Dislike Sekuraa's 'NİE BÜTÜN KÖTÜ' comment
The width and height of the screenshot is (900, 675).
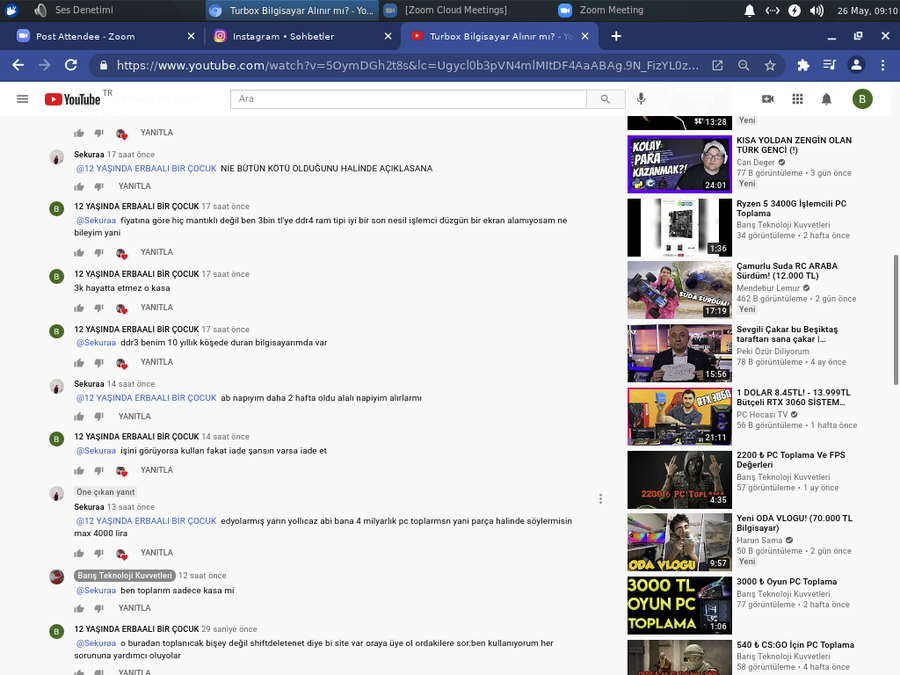click(x=99, y=187)
